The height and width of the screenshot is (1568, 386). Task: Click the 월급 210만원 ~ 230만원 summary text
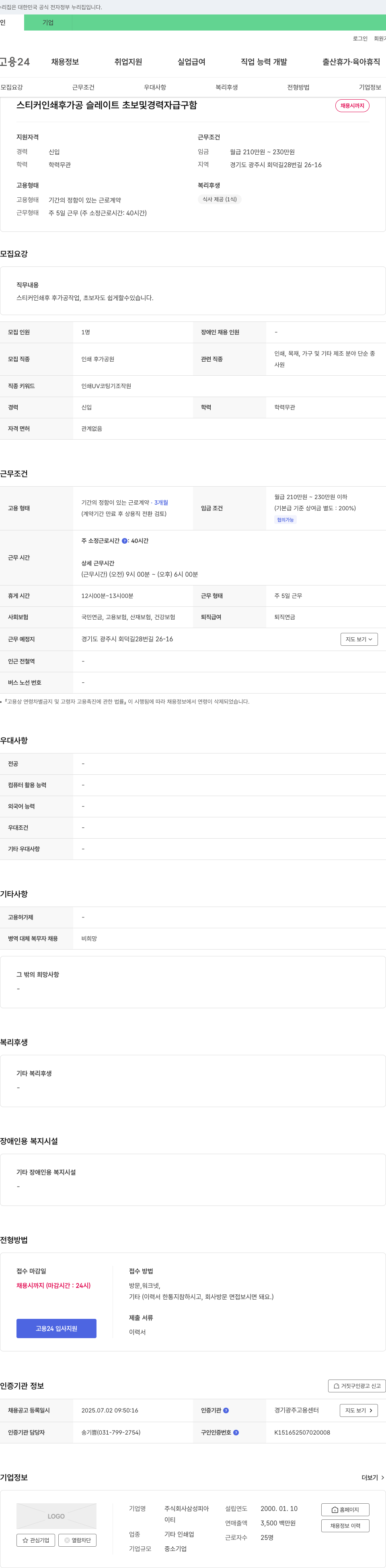pyautogui.click(x=263, y=152)
